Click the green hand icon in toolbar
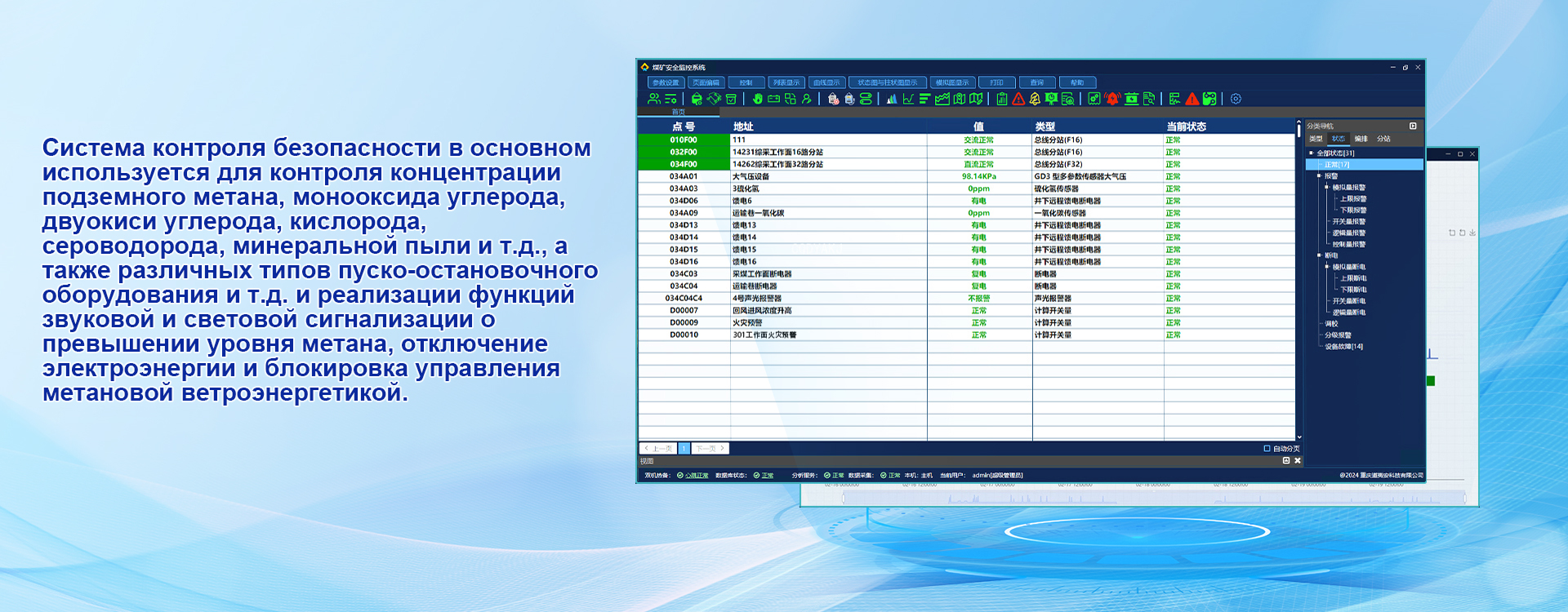 (x=757, y=99)
